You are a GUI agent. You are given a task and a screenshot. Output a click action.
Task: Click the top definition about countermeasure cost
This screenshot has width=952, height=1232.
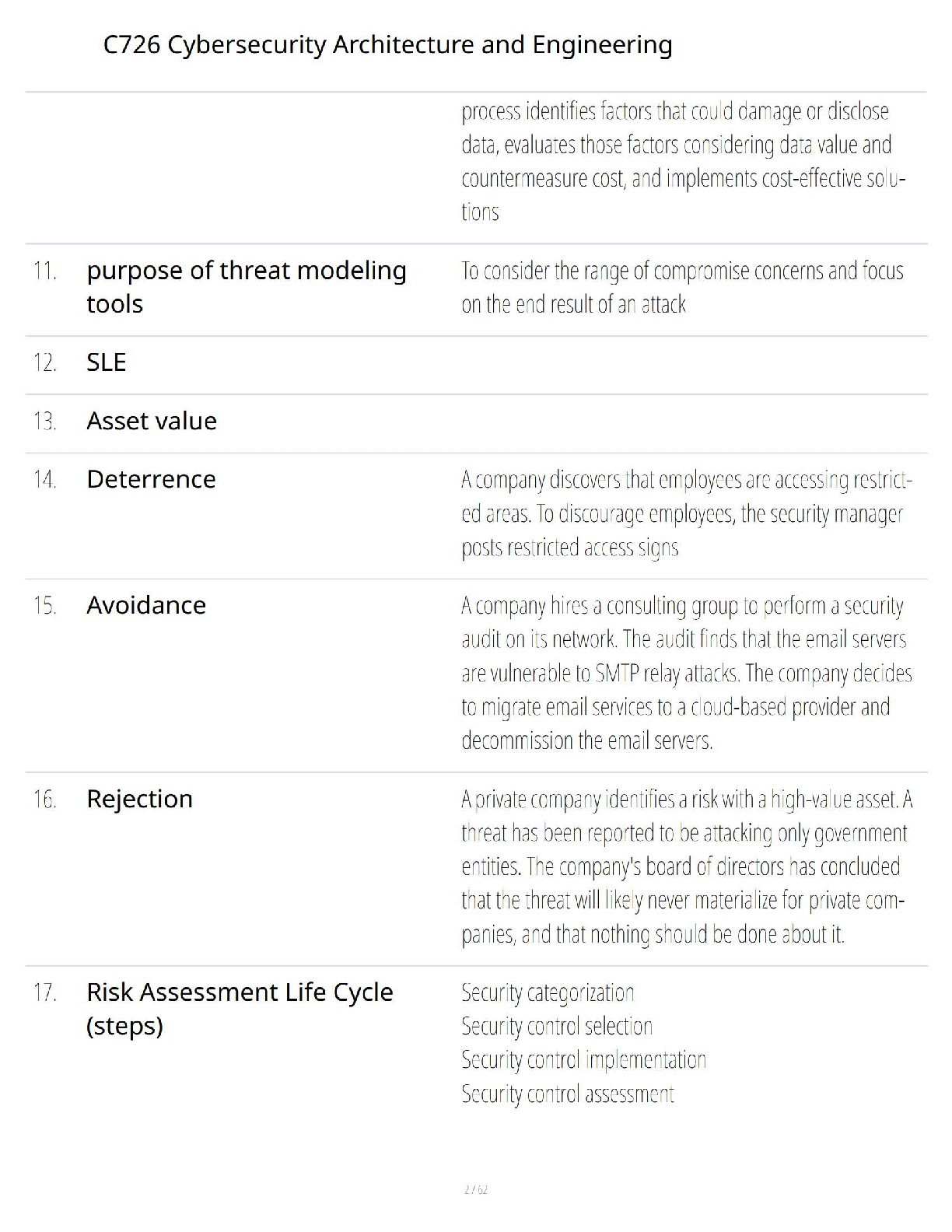pyautogui.click(x=682, y=162)
